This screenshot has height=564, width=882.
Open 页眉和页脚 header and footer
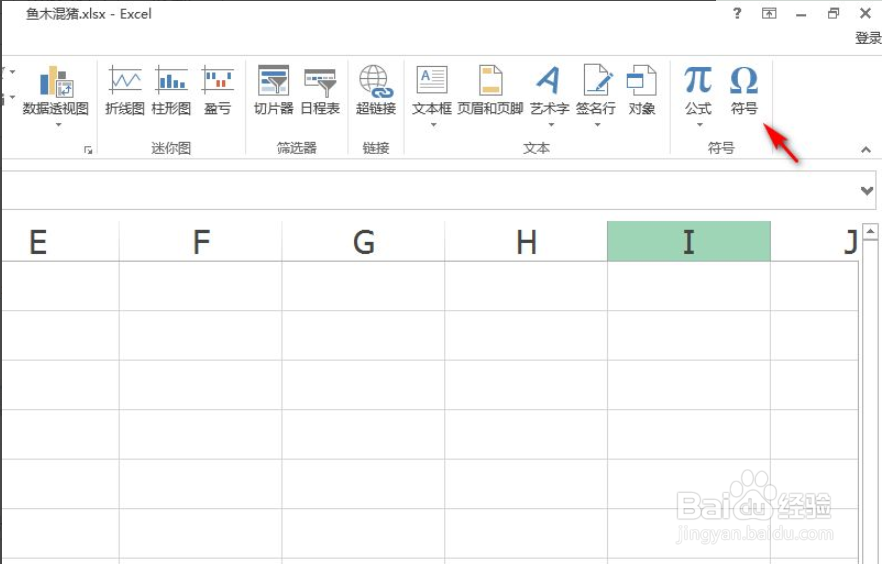[490, 88]
